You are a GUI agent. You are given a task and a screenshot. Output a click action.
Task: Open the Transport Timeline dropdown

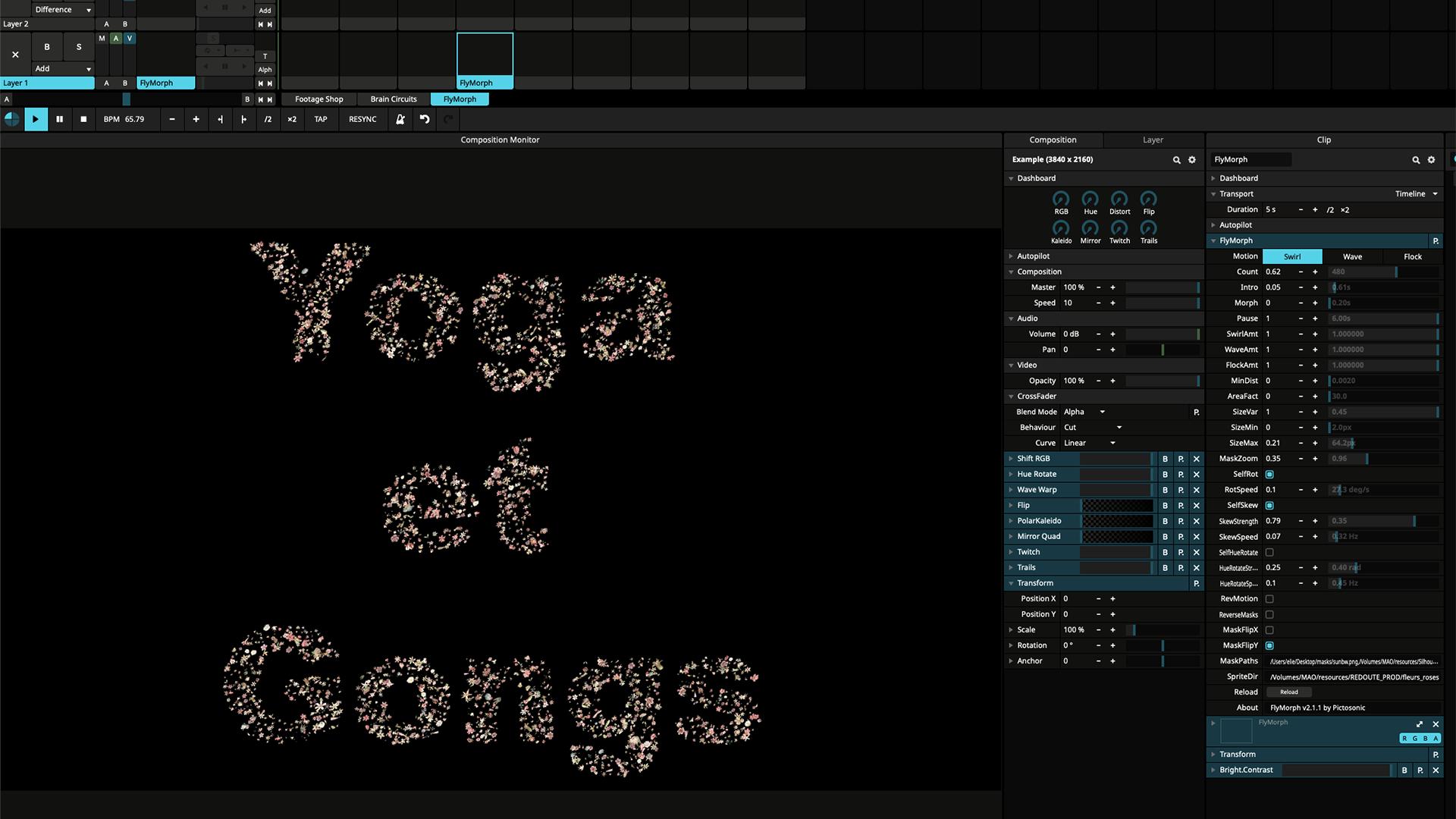[1416, 194]
